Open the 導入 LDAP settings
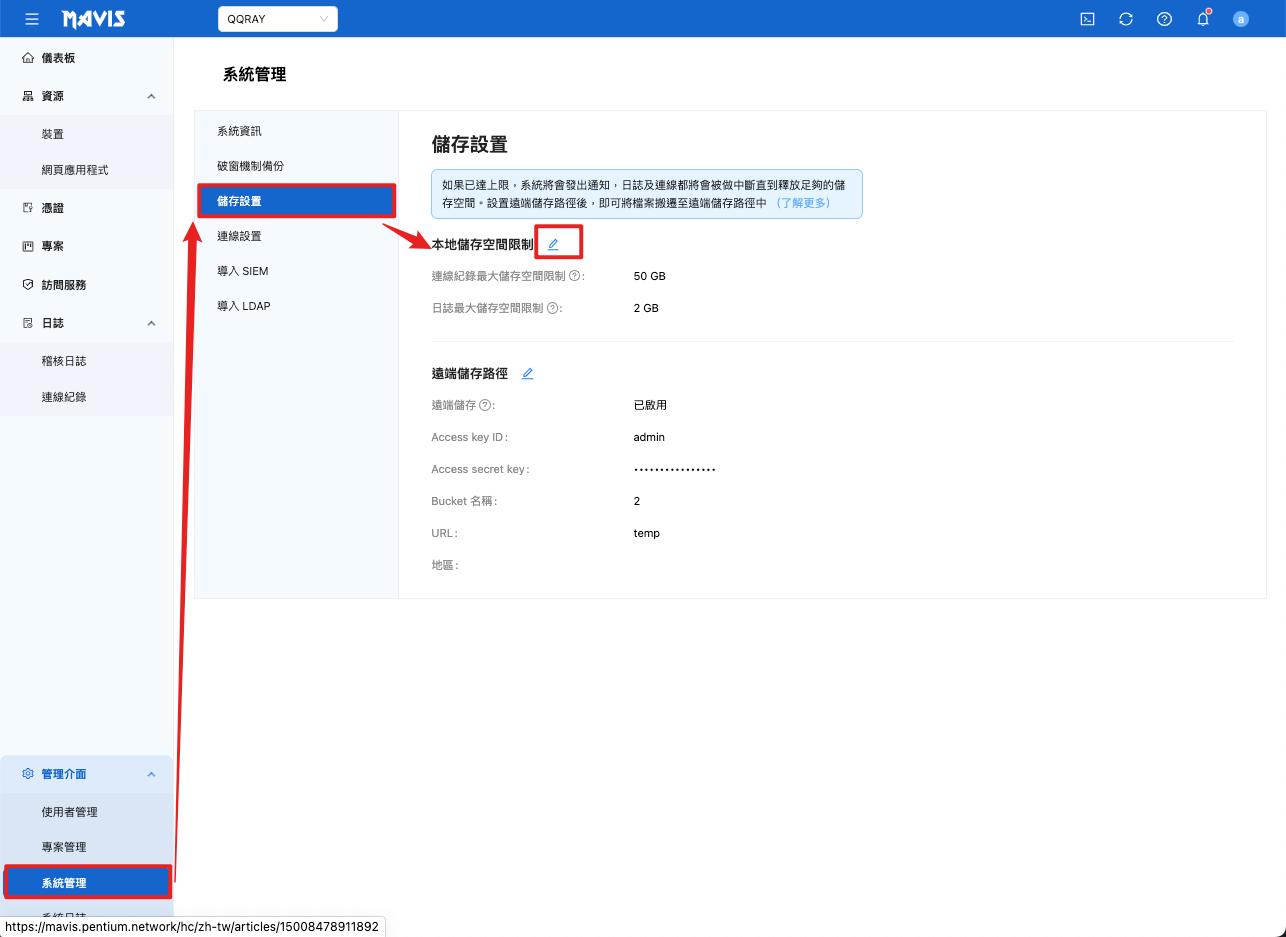Screen dimensions: 1286x937 (x=244, y=306)
